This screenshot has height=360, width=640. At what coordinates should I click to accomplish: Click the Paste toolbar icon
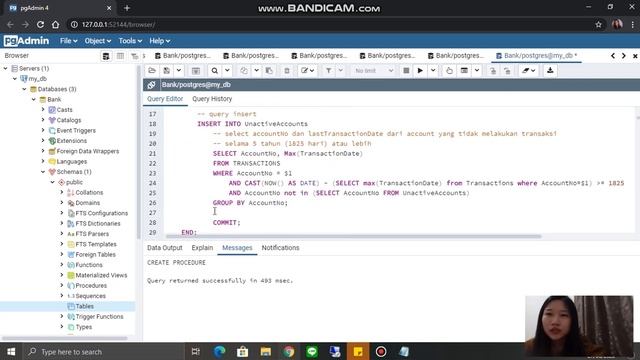coord(269,71)
